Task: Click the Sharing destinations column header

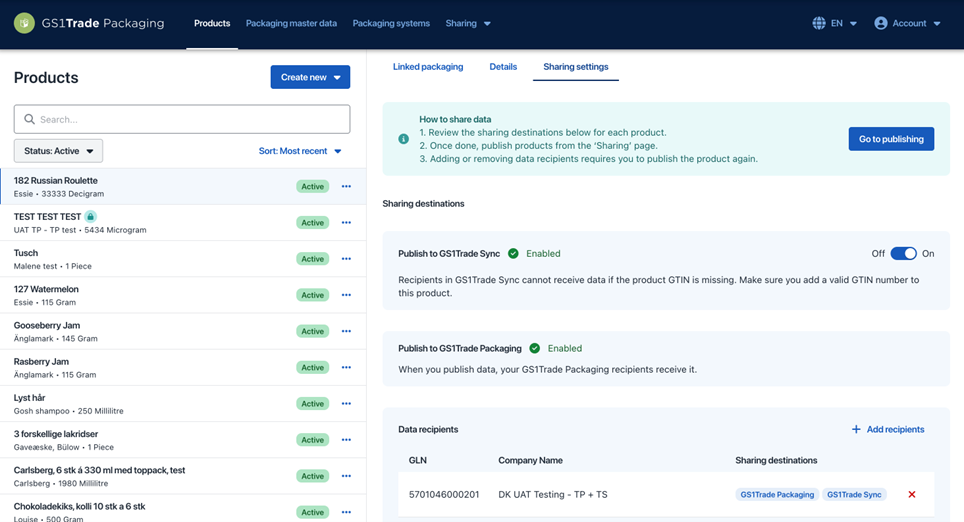Action: 776,460
